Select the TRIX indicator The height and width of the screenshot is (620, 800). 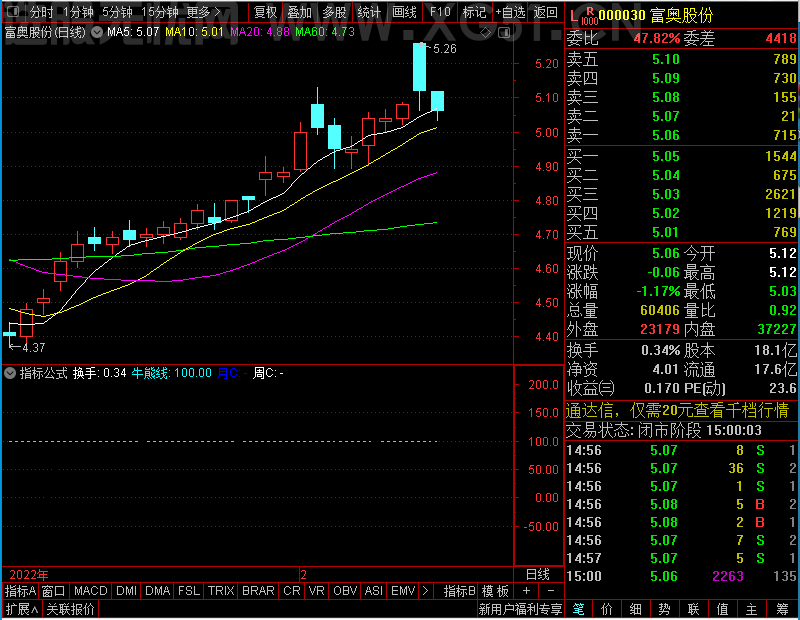pyautogui.click(x=221, y=591)
